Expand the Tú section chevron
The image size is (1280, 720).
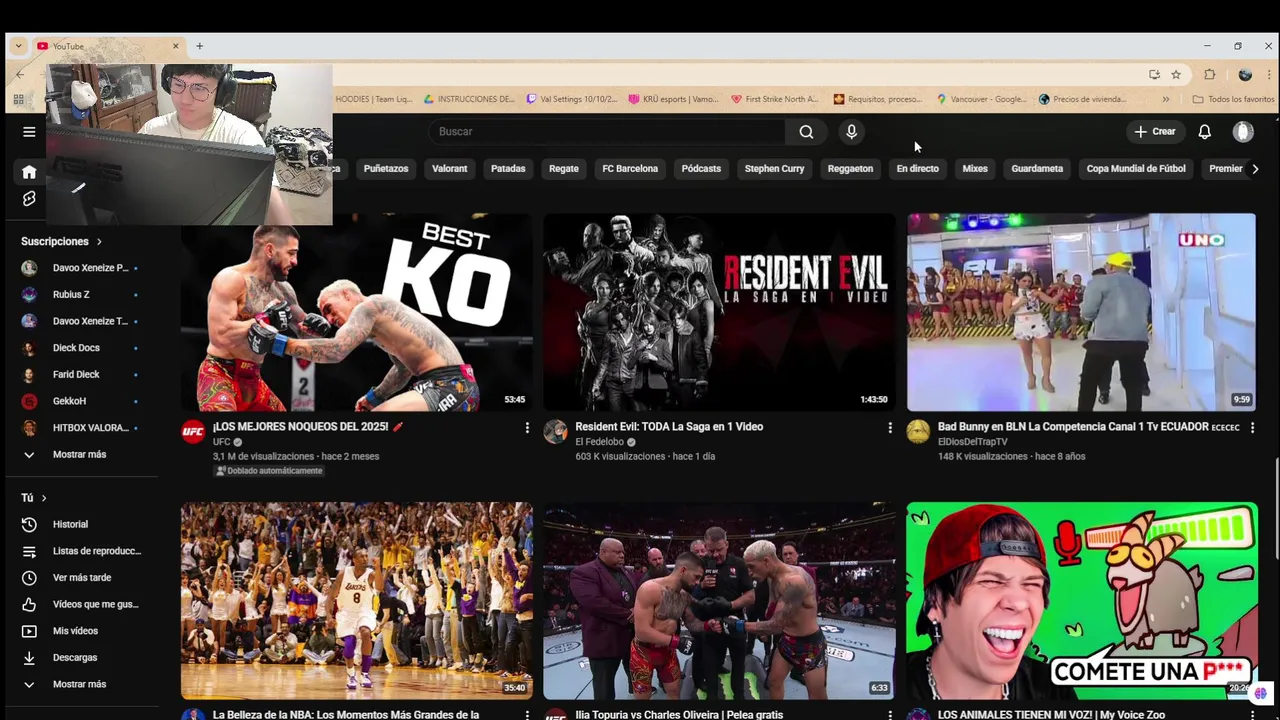tap(44, 498)
